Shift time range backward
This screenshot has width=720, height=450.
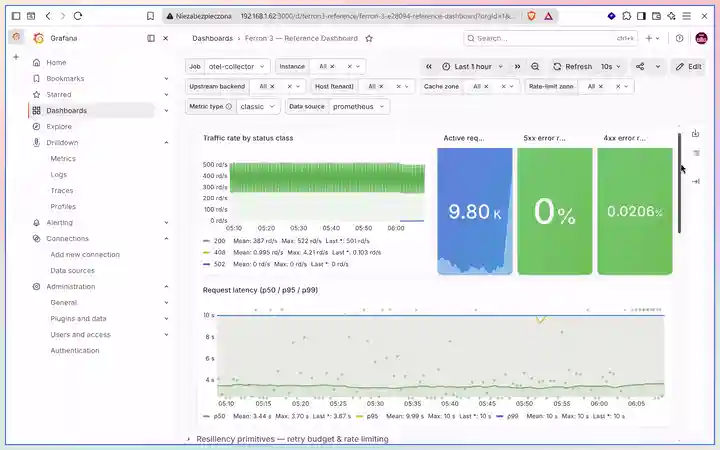pos(428,67)
